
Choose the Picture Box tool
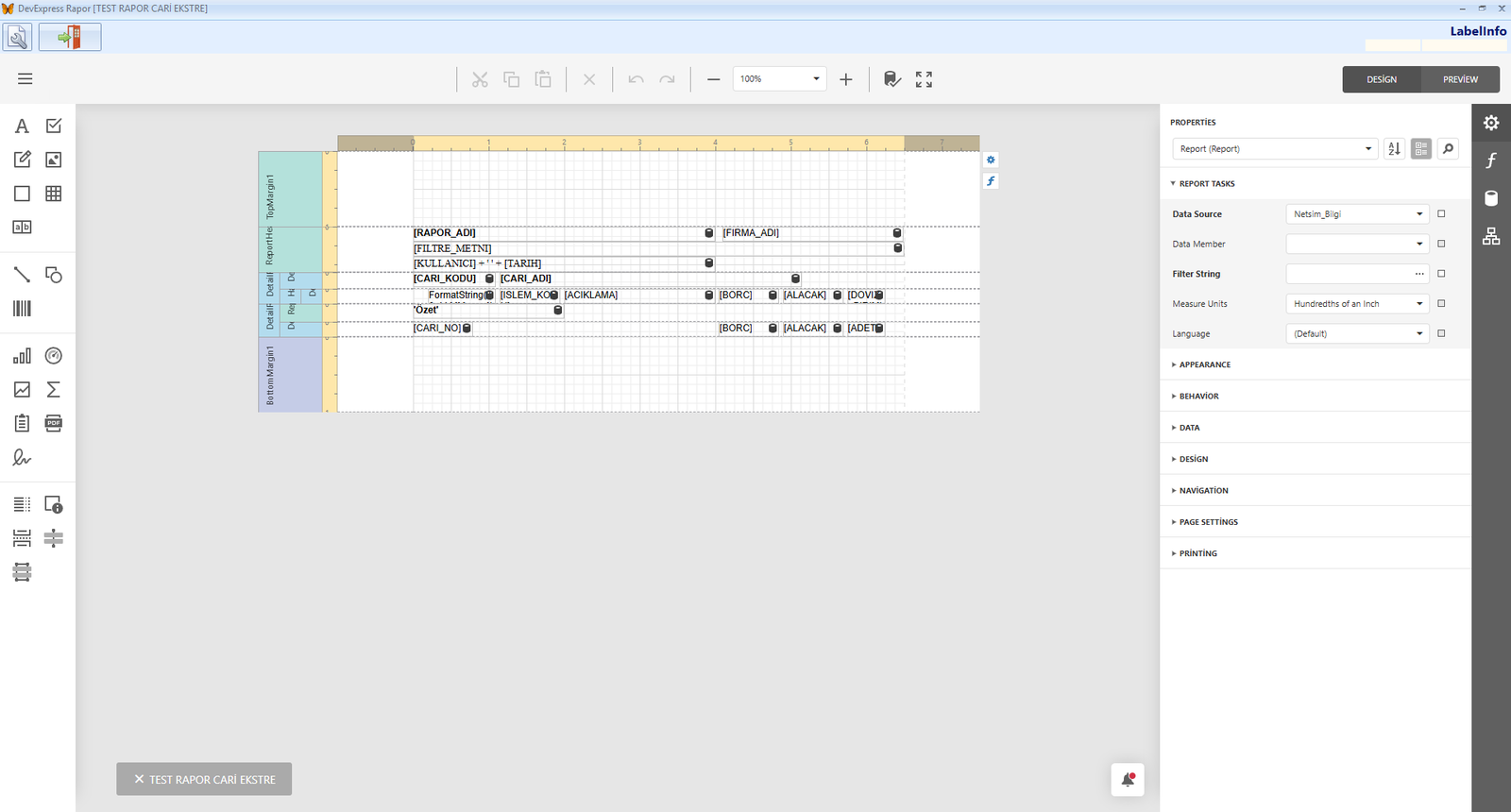(x=54, y=160)
